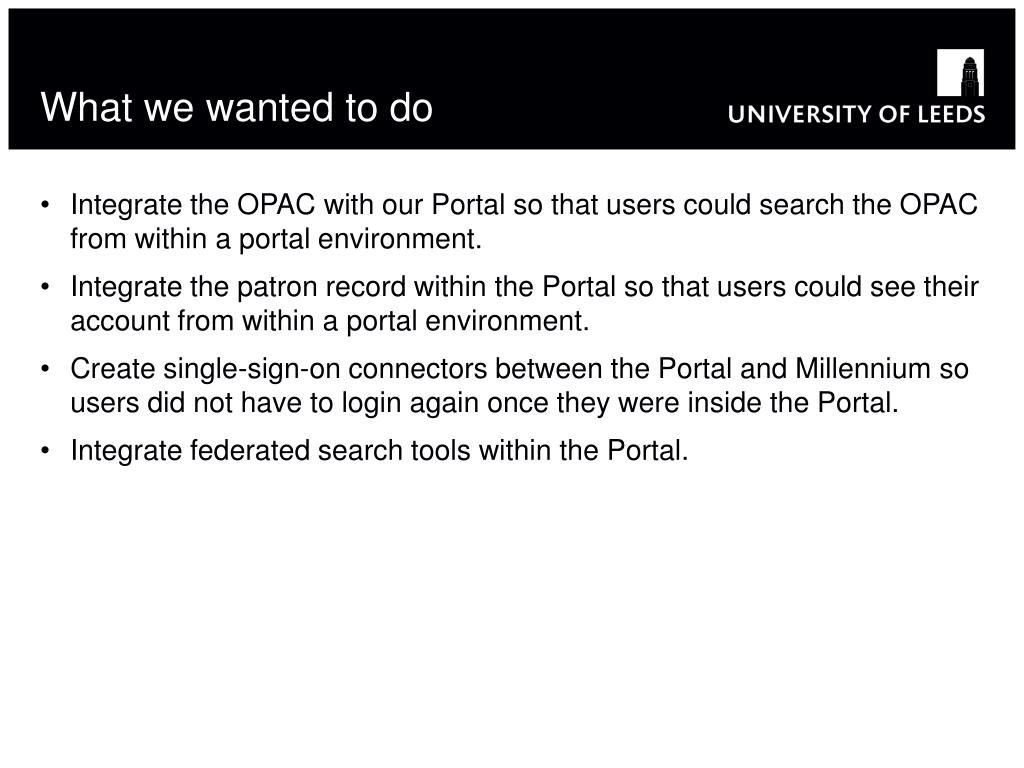Screen dimensions: 1024x768
Task: Click the UNIVERSITY OF LEEDS wordmark
Action: [856, 114]
